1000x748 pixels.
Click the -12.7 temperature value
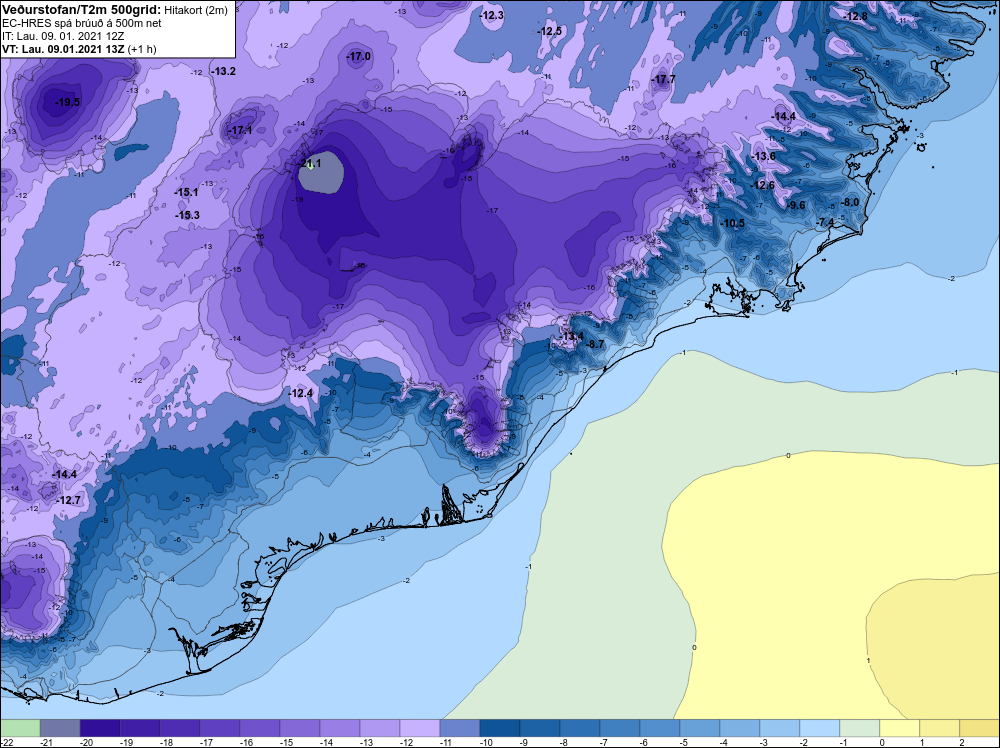(68, 501)
